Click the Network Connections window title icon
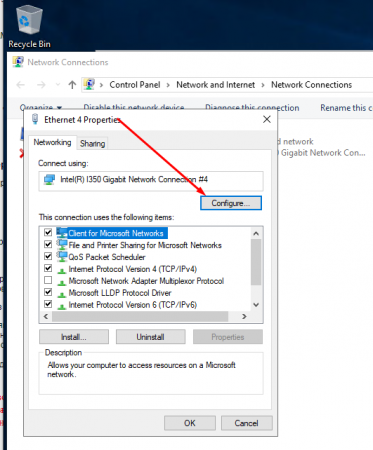 click(18, 62)
